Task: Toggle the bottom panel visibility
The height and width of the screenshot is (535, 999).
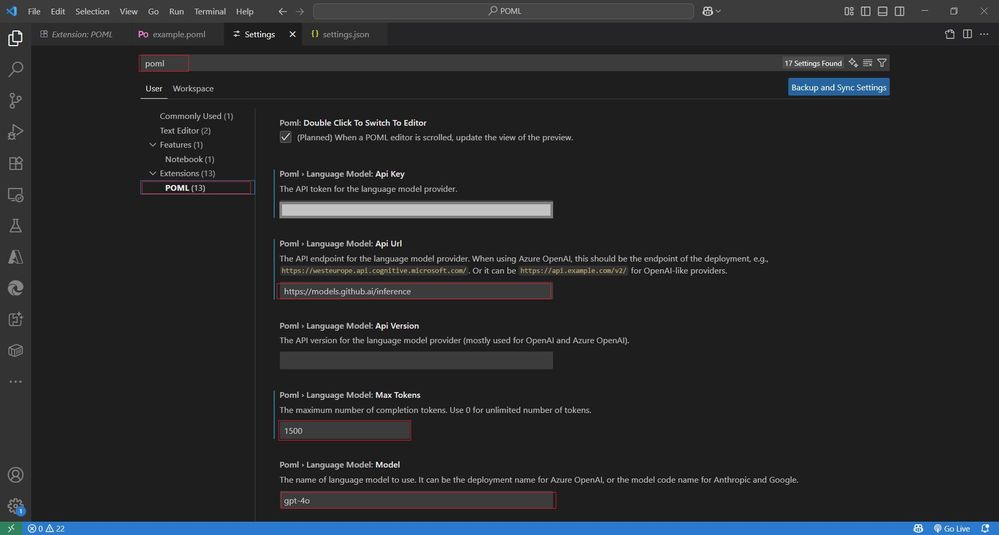Action: [882, 11]
